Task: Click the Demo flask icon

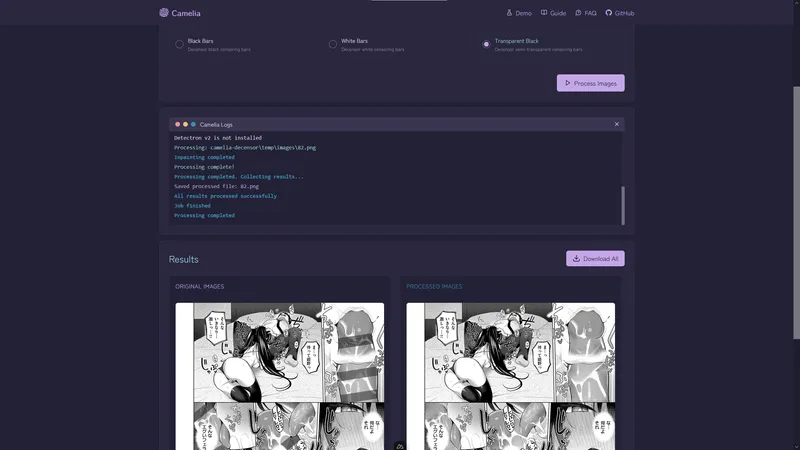Action: pyautogui.click(x=509, y=13)
